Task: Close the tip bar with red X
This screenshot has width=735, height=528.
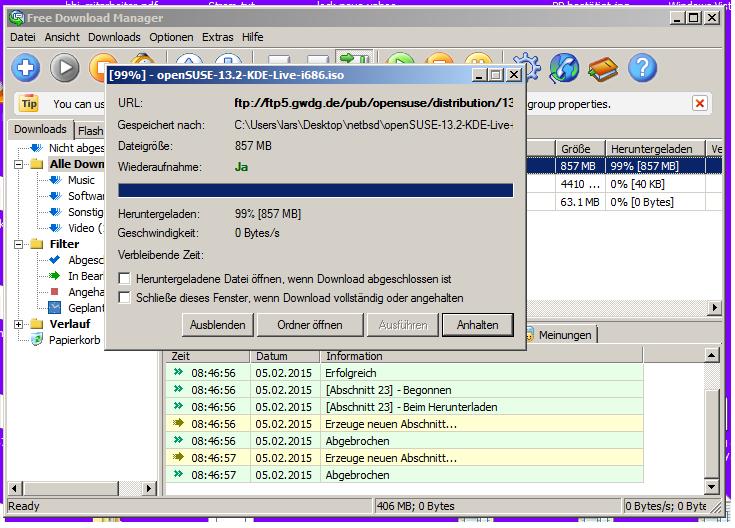Action: [x=699, y=103]
